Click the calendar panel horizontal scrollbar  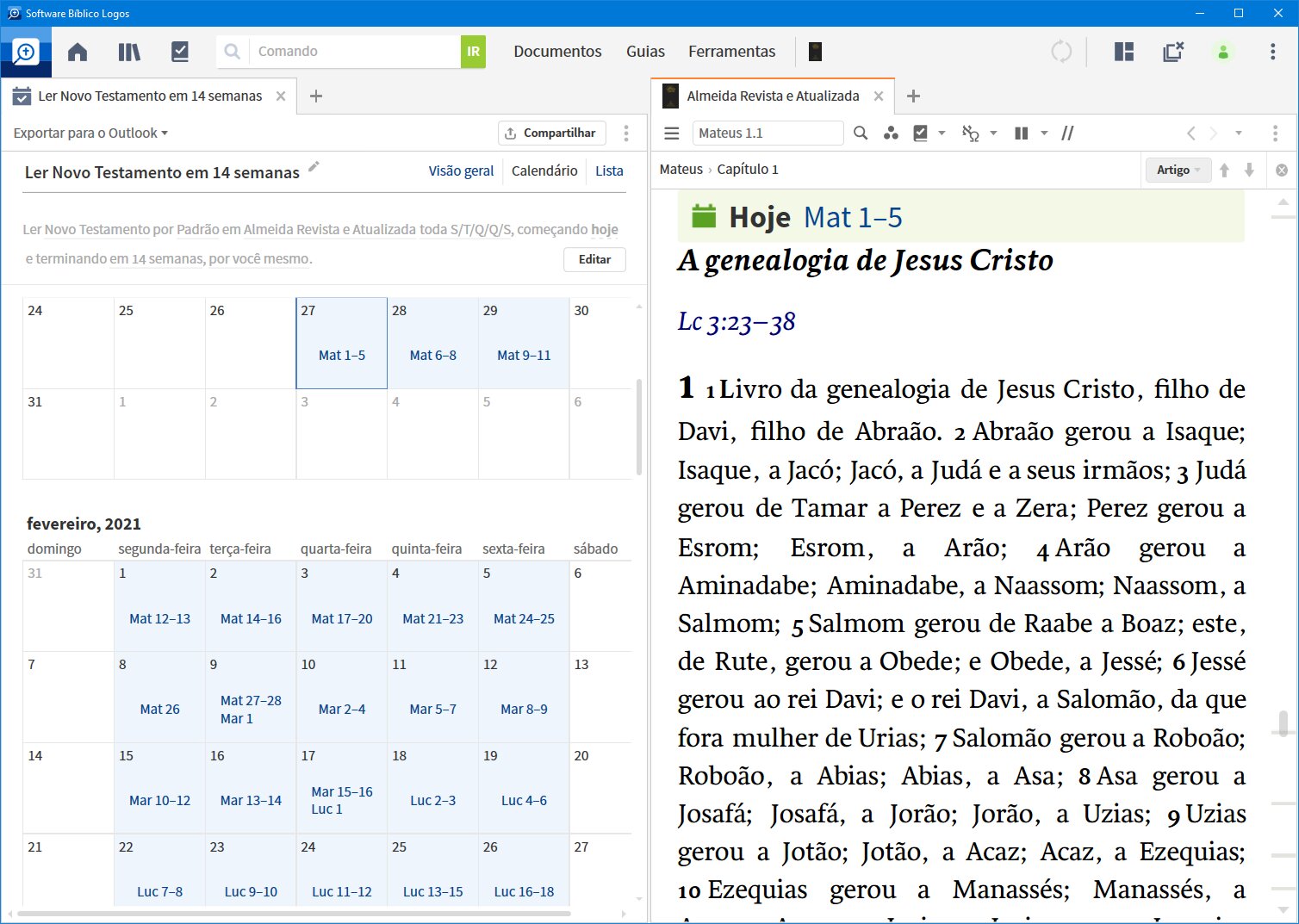tap(294, 913)
